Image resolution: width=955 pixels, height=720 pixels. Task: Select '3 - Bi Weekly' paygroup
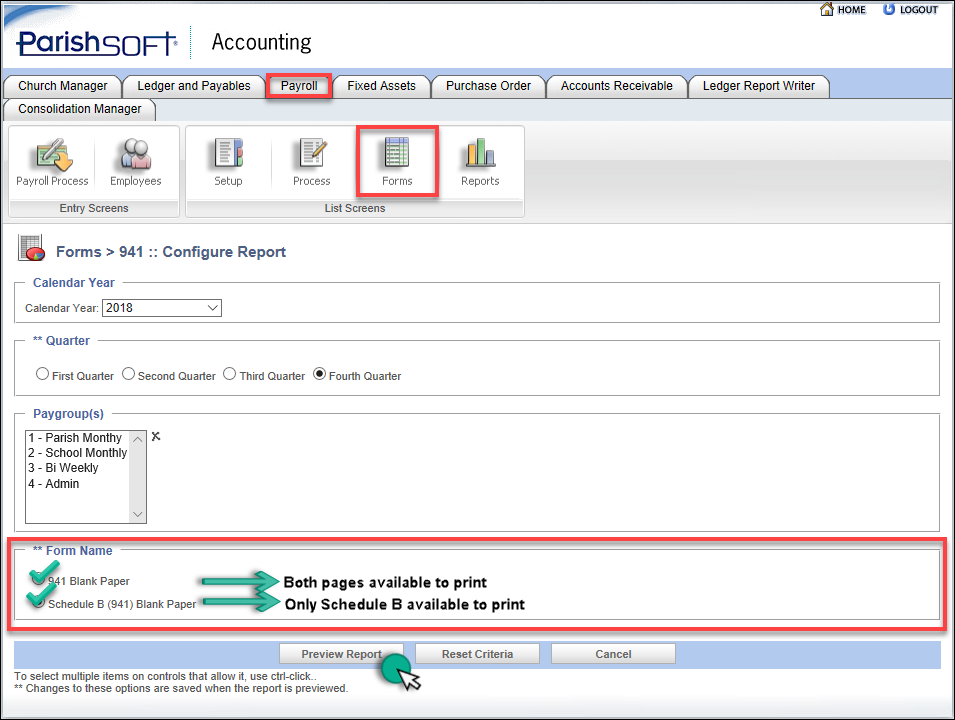77,468
